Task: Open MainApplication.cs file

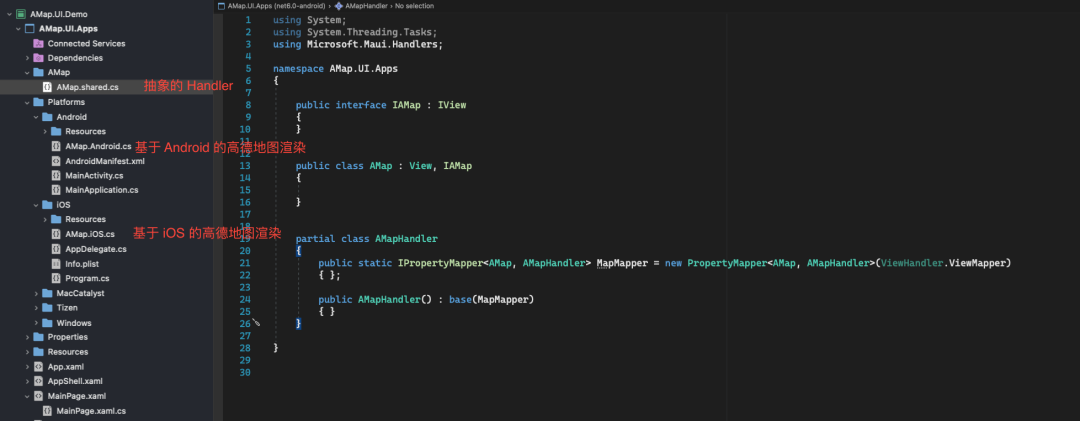Action: pos(102,189)
